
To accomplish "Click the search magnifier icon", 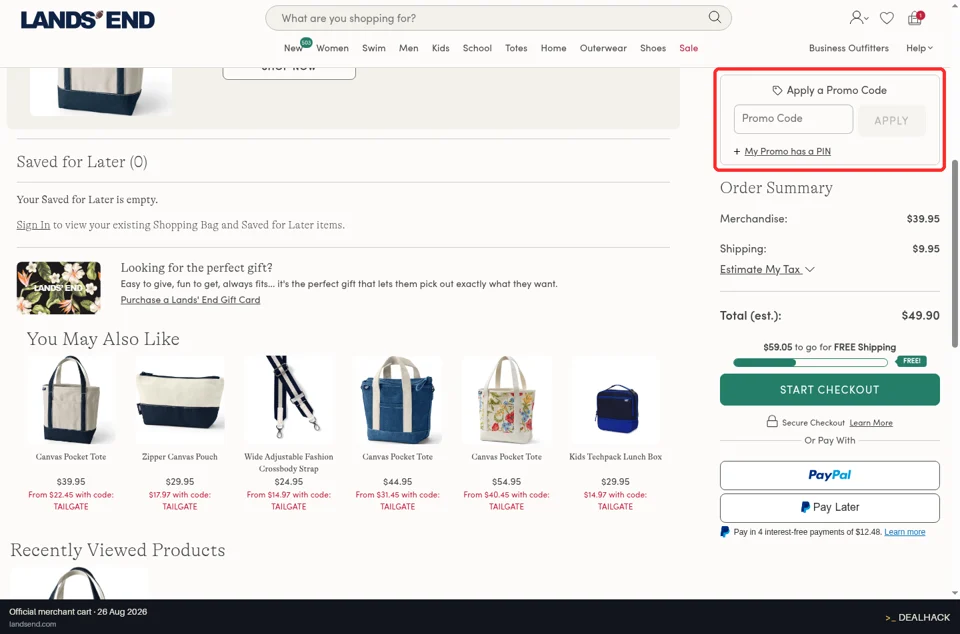I will pos(714,17).
